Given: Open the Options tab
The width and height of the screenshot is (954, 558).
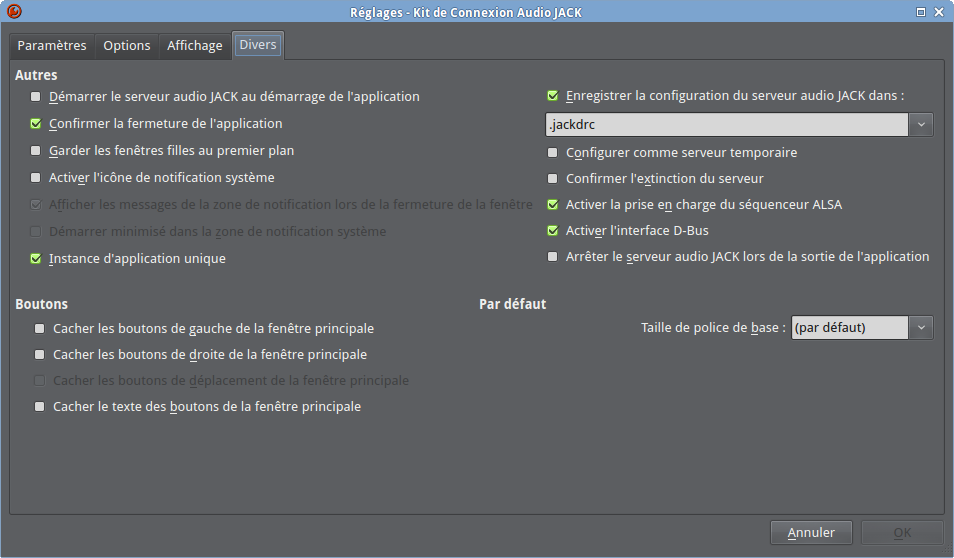Looking at the screenshot, I should [x=127, y=46].
